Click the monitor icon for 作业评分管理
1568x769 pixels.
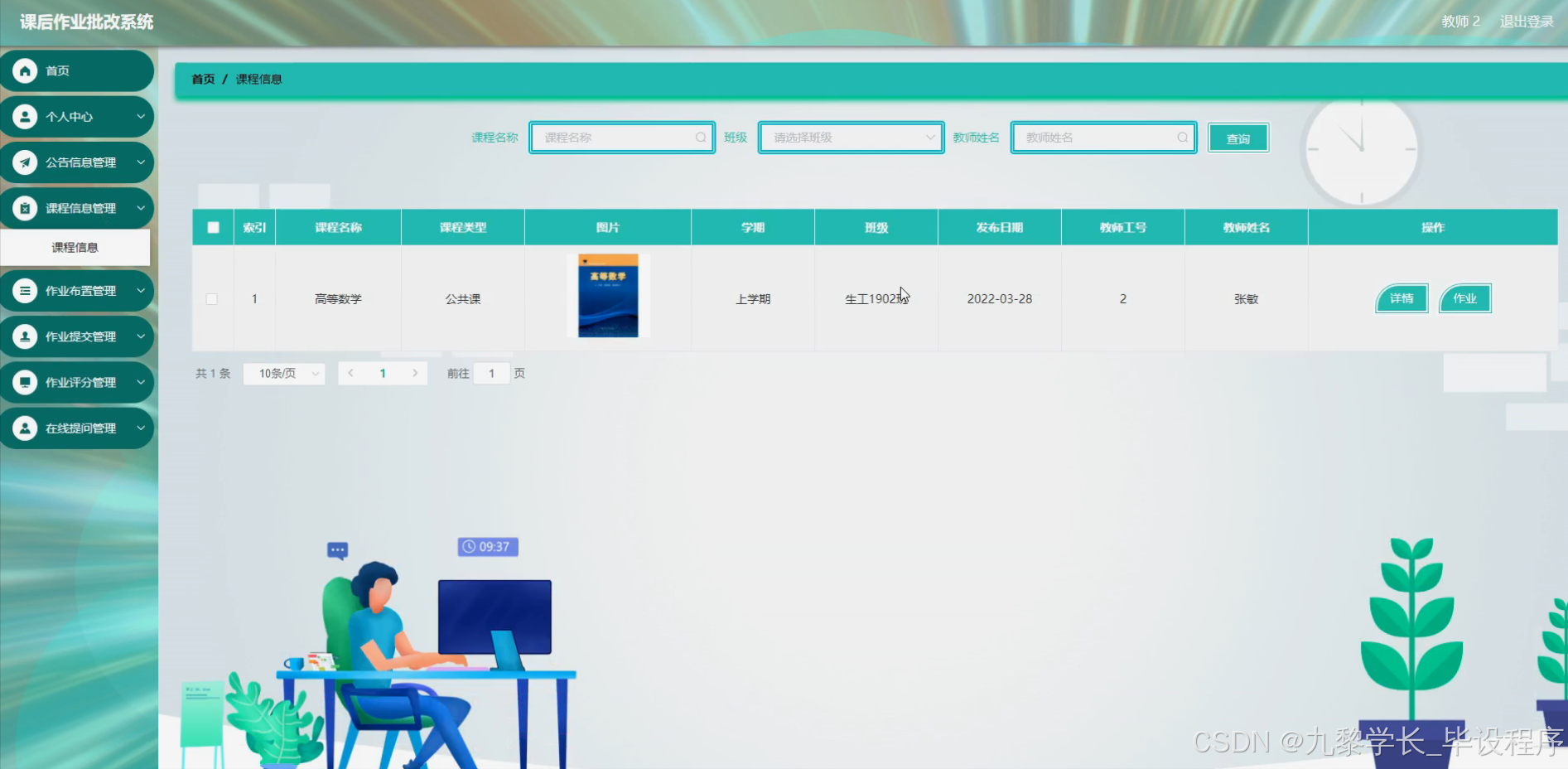pos(25,382)
